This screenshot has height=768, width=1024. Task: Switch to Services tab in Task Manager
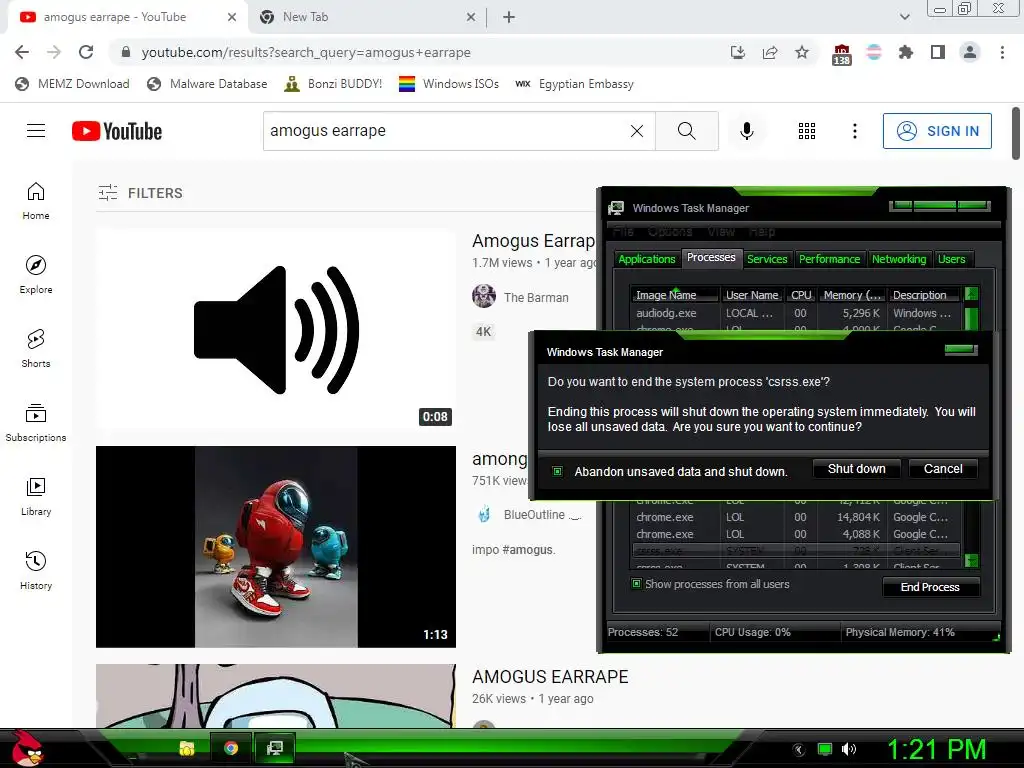767,259
